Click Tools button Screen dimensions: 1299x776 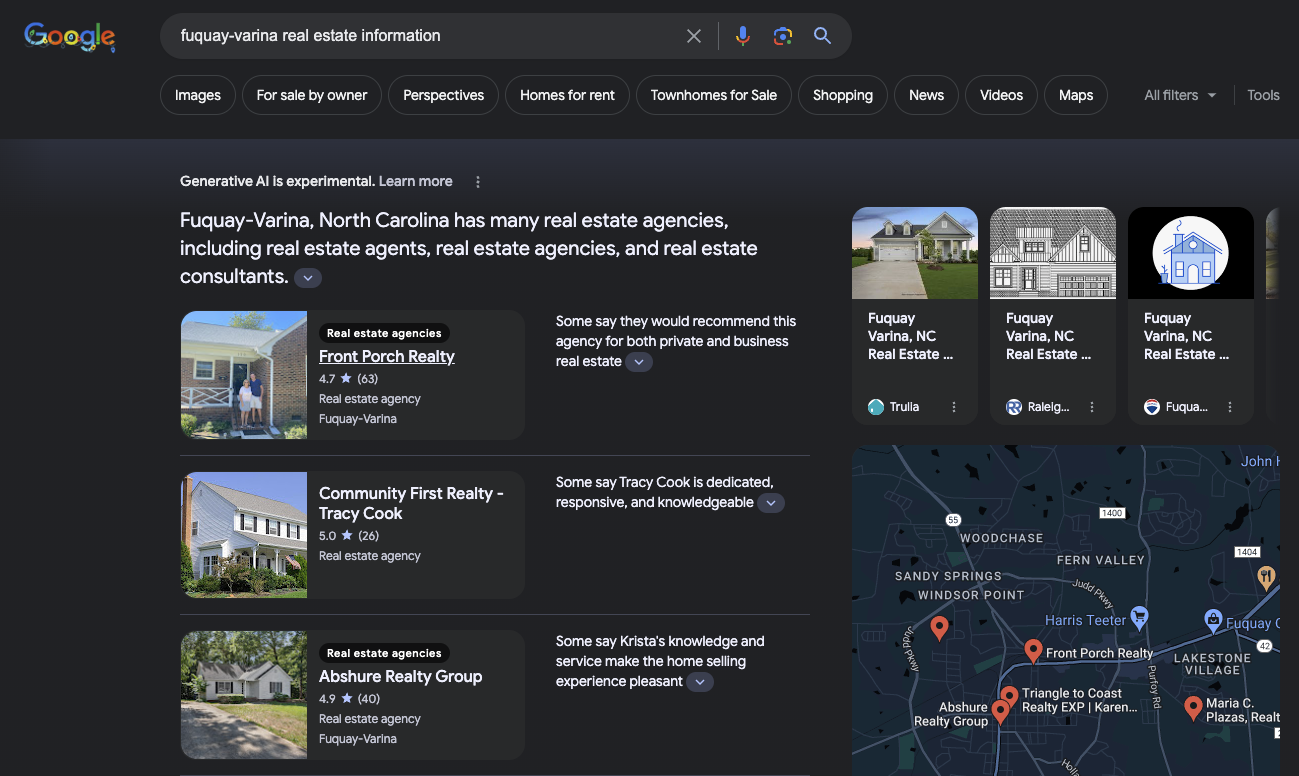[x=1263, y=95]
